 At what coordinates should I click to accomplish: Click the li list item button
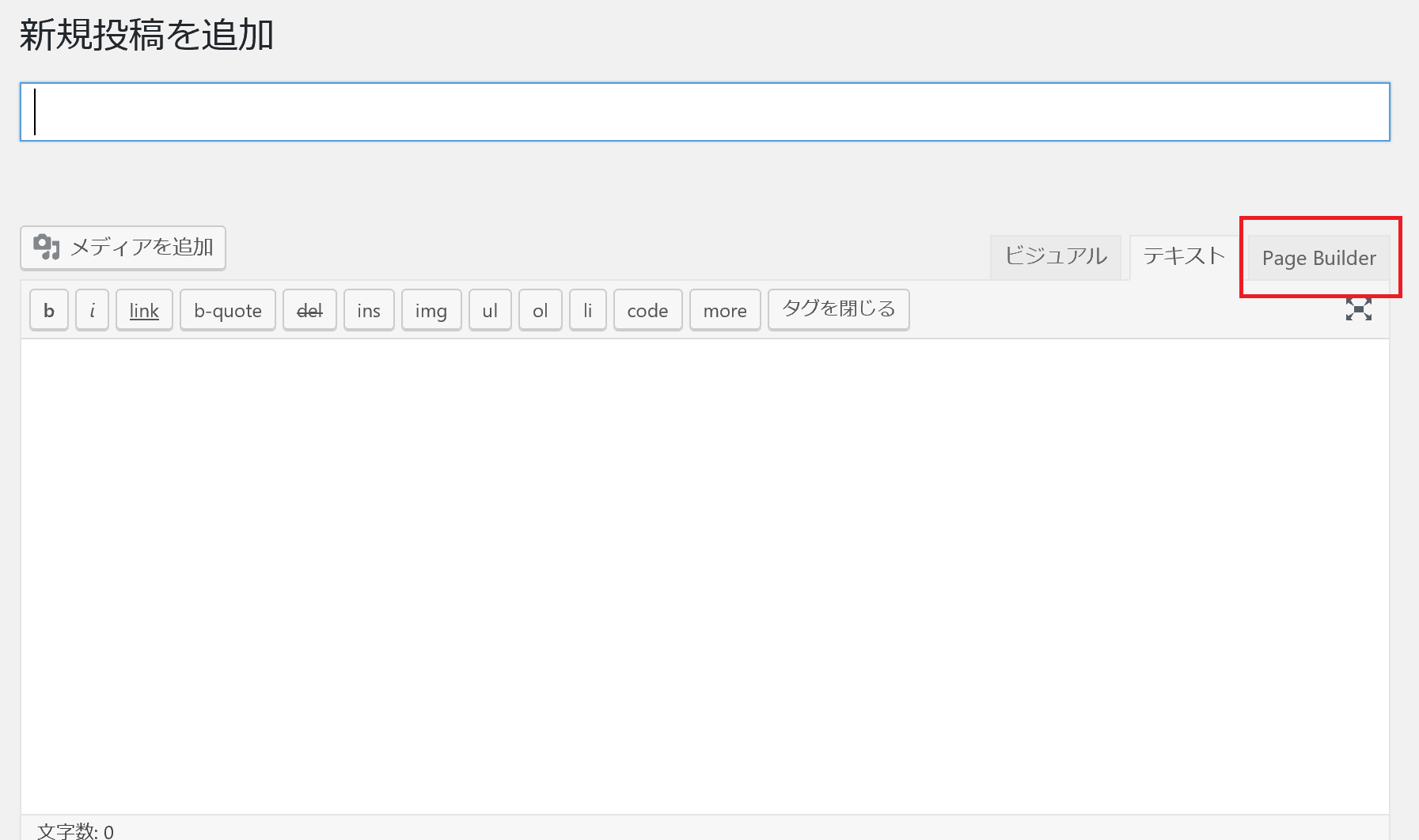pyautogui.click(x=588, y=310)
